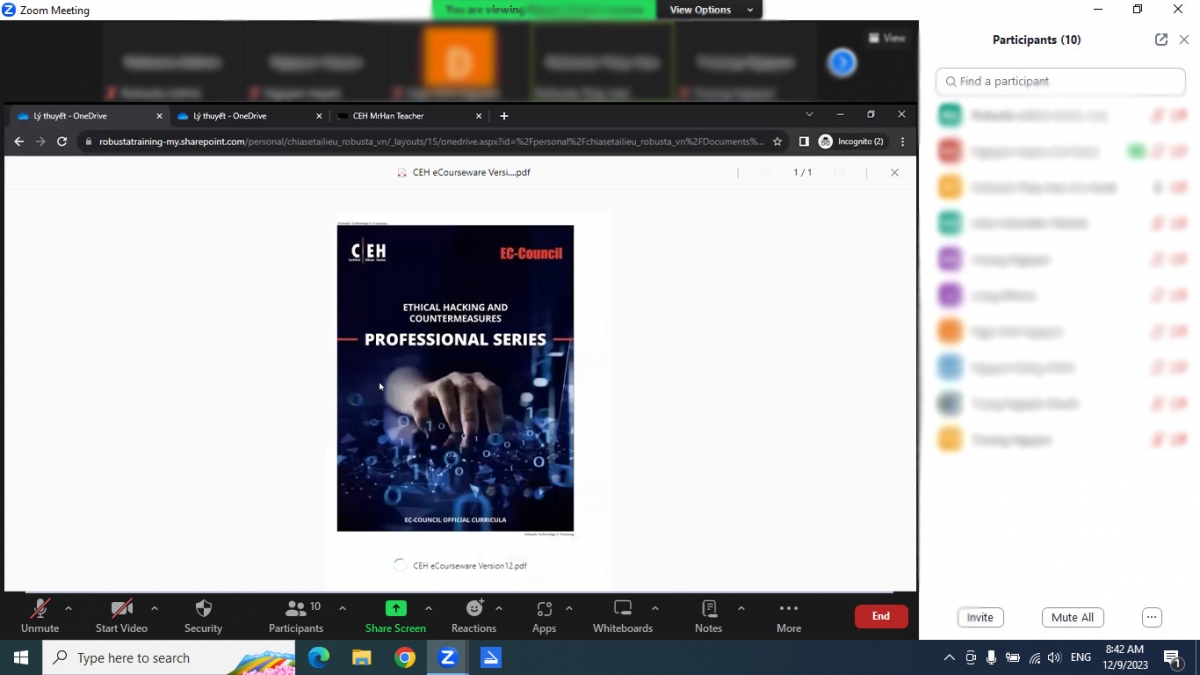
Task: Click the 1 / 1 page indicator
Action: coord(803,173)
